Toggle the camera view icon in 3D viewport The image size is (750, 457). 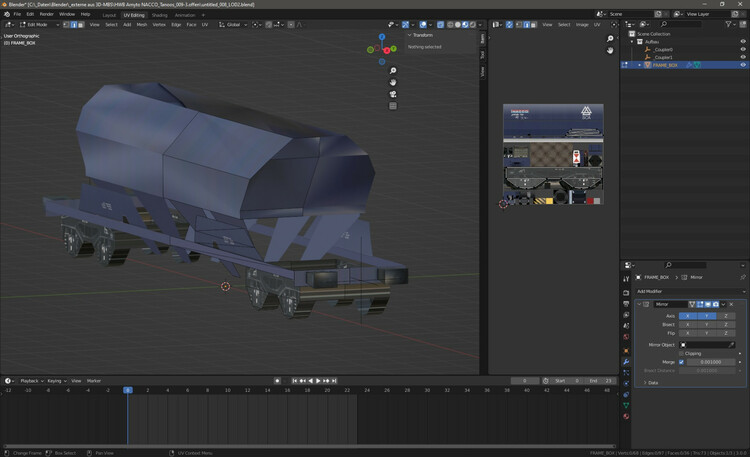click(393, 94)
